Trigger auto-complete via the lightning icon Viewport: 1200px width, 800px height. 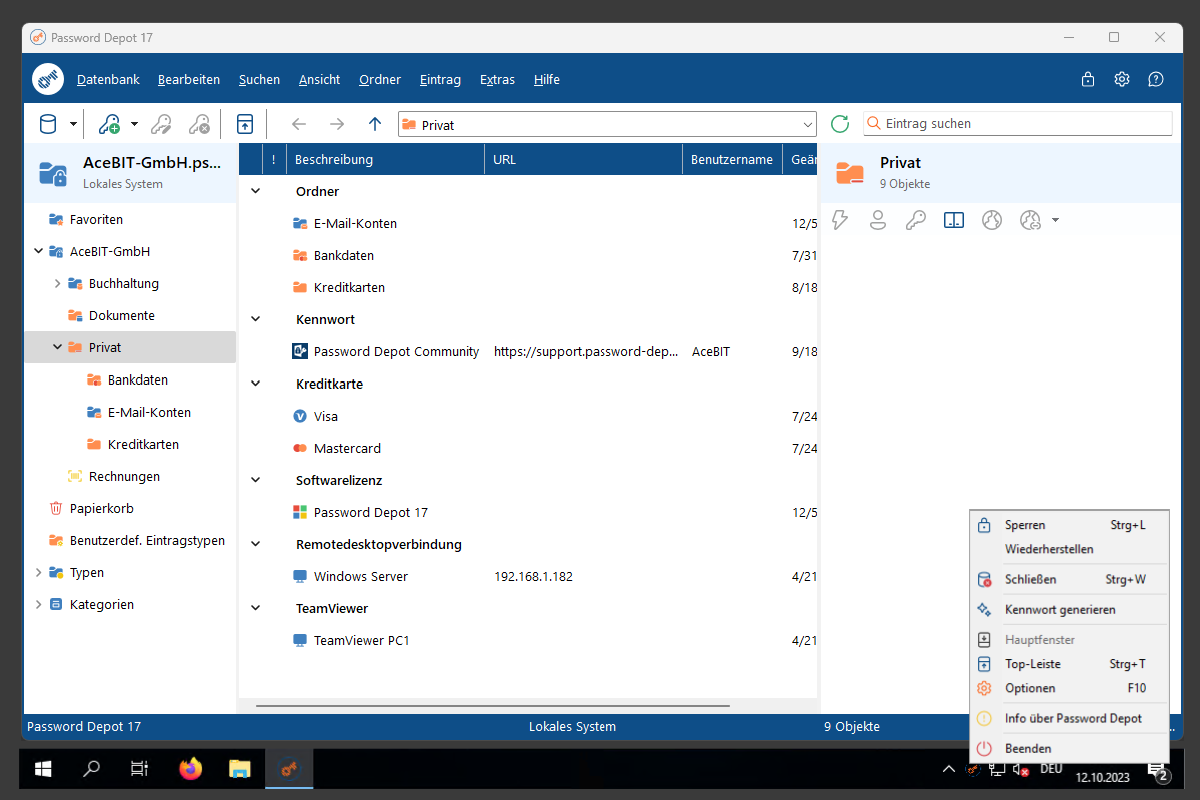840,220
